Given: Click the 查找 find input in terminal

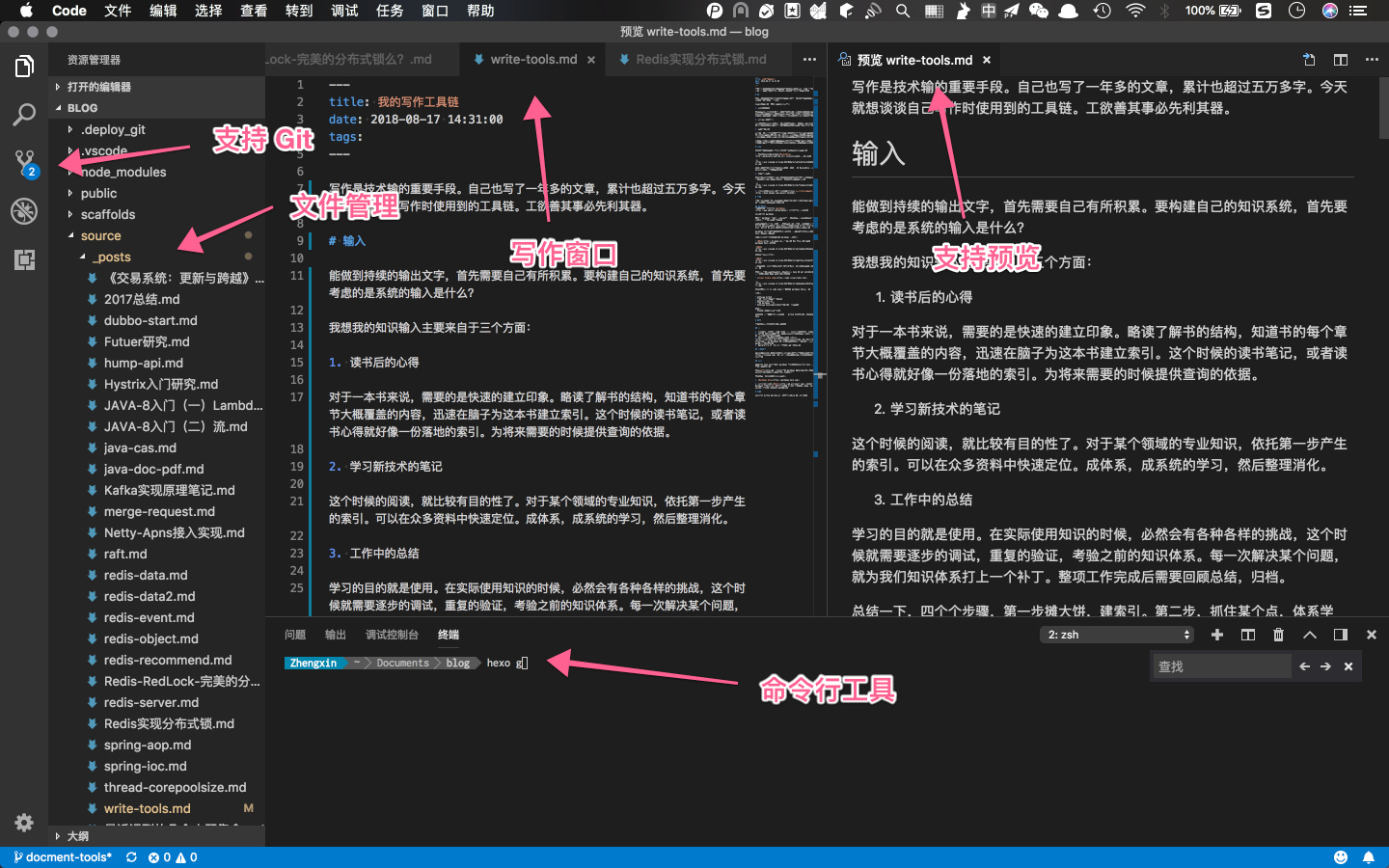Looking at the screenshot, I should 1220,666.
